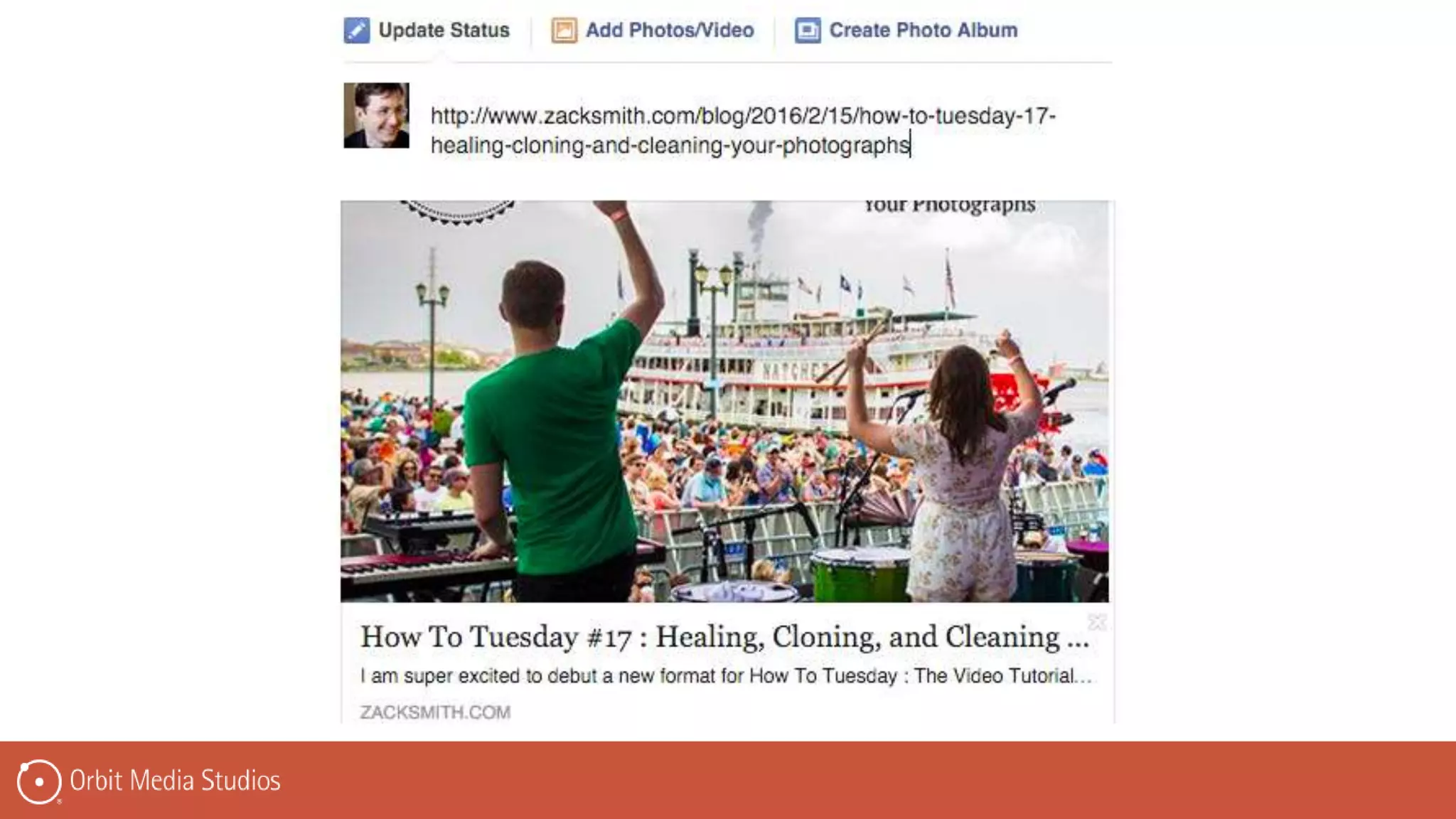This screenshot has width=1456, height=819.
Task: Click the photo icon beside Add Photos/Video
Action: [564, 31]
